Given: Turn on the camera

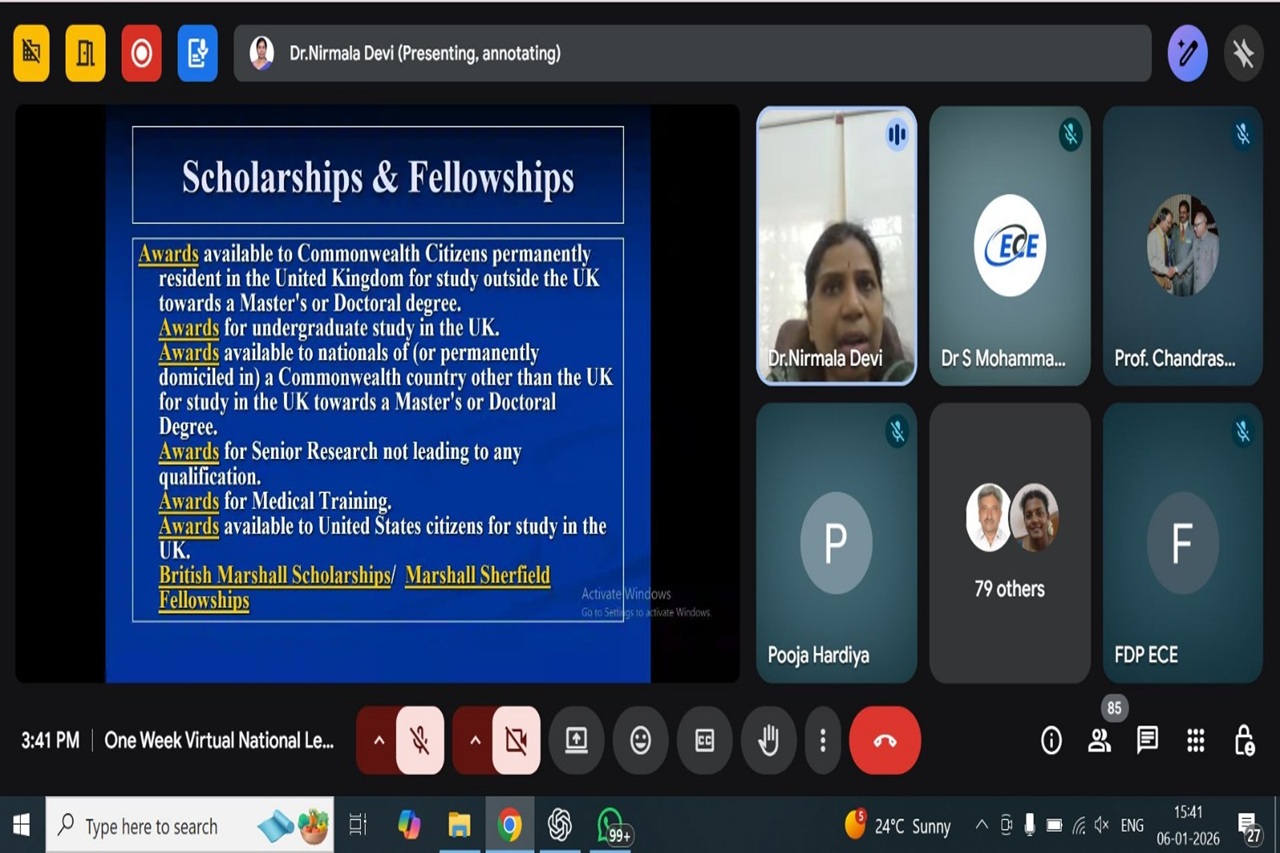Looking at the screenshot, I should coord(516,740).
